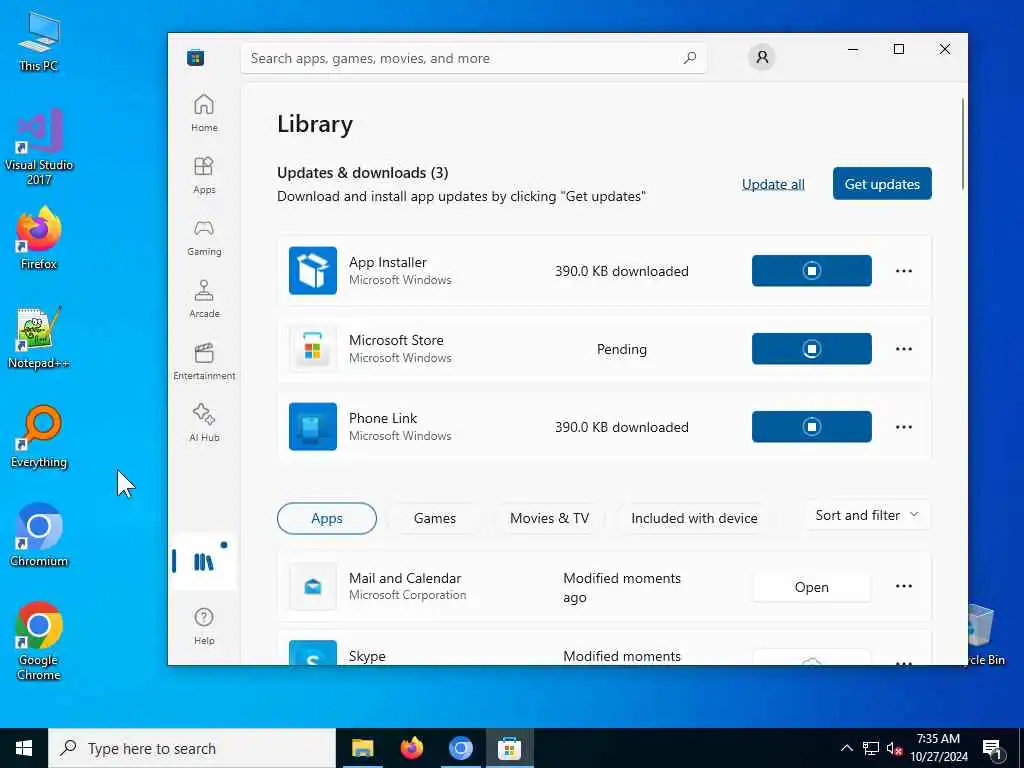The height and width of the screenshot is (768, 1024).
Task: Stop the pending Microsoft Store update
Action: [811, 349]
